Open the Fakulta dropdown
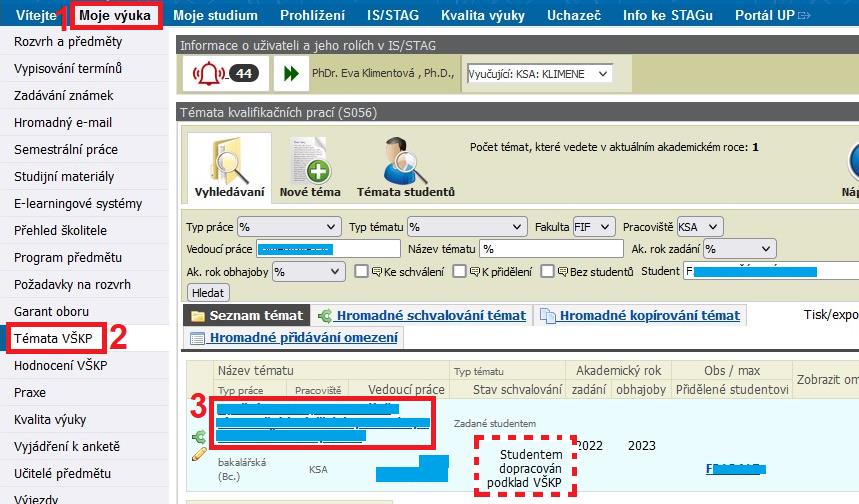Viewport: 859px width, 504px height. [x=594, y=226]
